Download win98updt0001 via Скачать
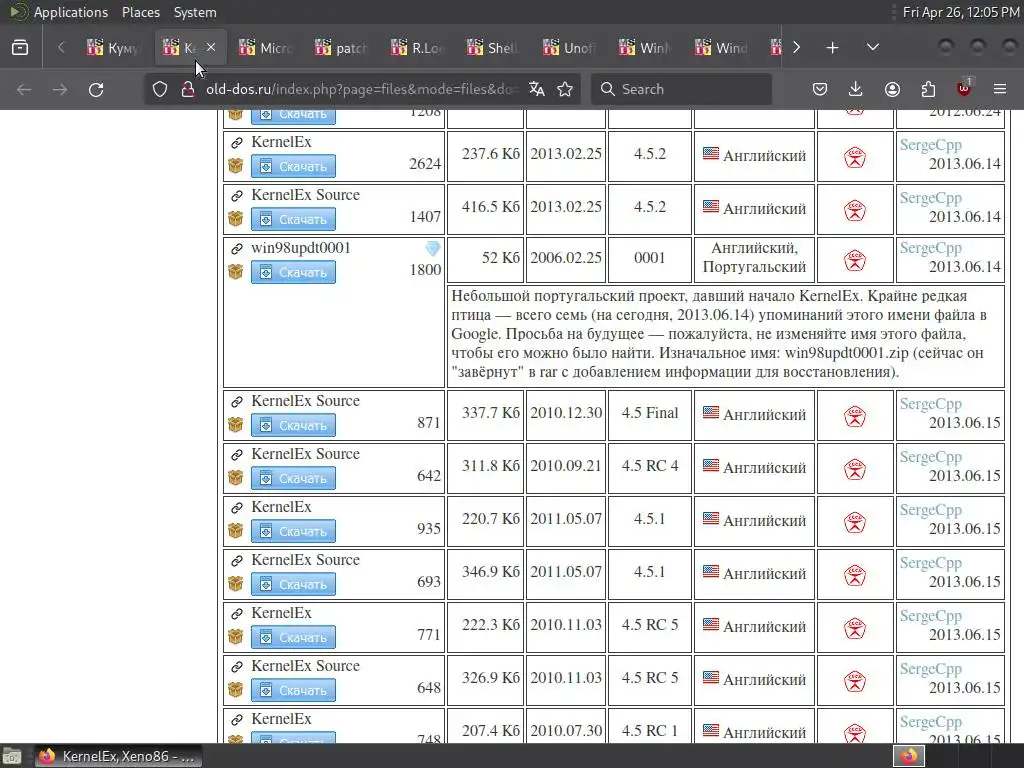1024x768 pixels. (293, 272)
